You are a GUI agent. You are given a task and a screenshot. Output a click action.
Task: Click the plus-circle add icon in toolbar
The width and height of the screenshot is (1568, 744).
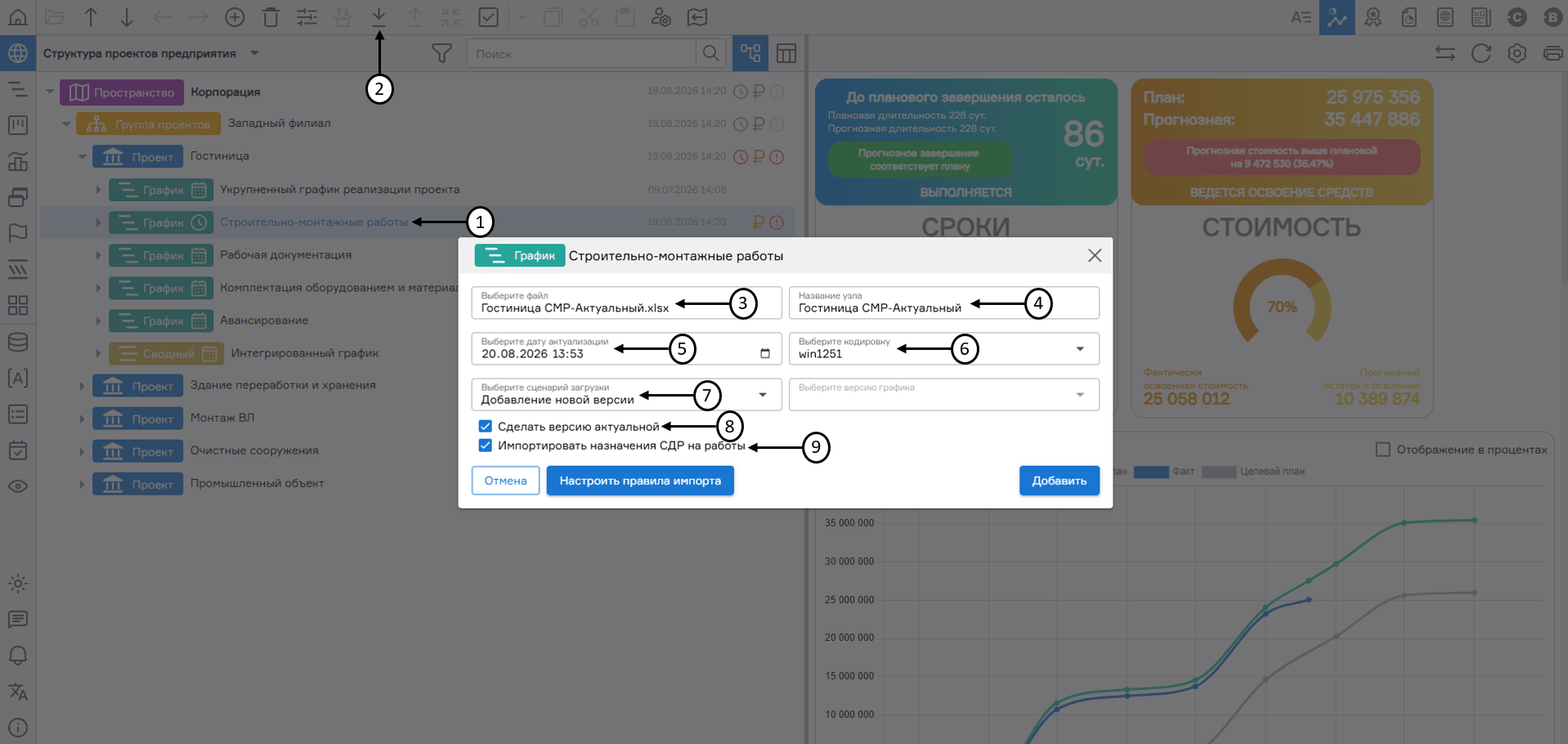[235, 16]
